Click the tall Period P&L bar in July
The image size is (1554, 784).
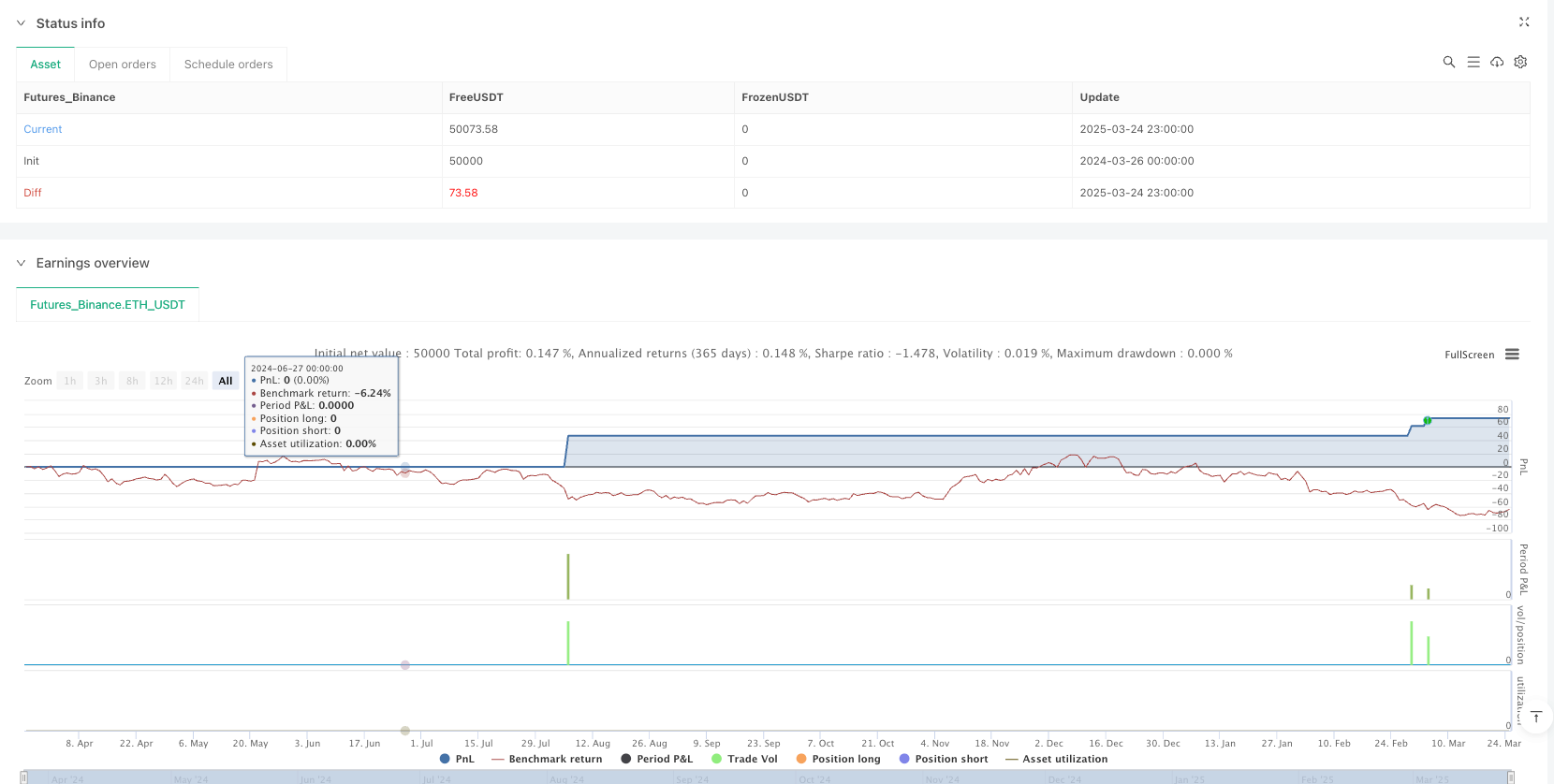[x=567, y=576]
